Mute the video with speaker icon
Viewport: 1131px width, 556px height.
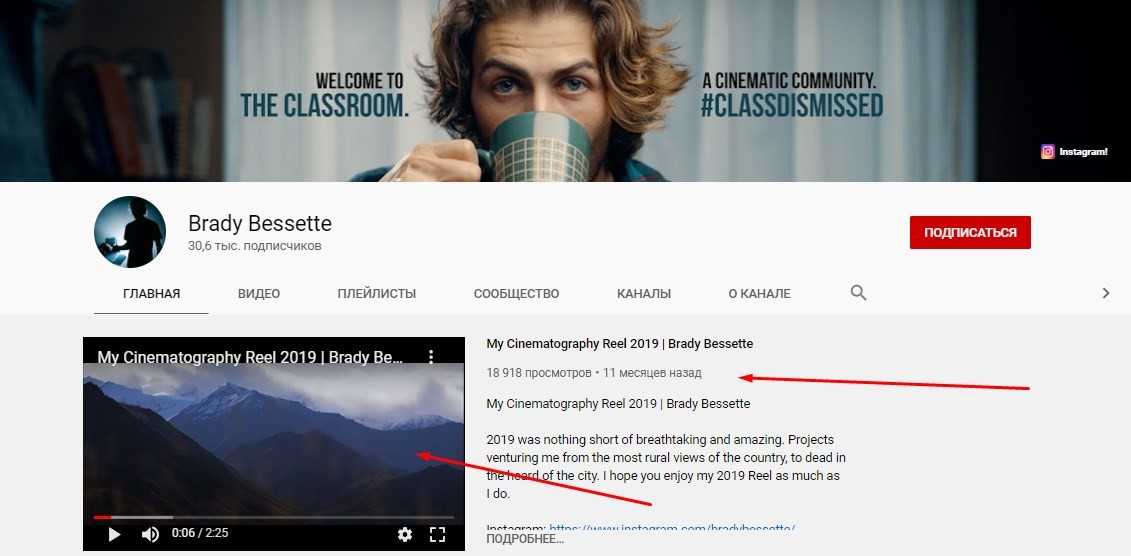click(x=150, y=534)
